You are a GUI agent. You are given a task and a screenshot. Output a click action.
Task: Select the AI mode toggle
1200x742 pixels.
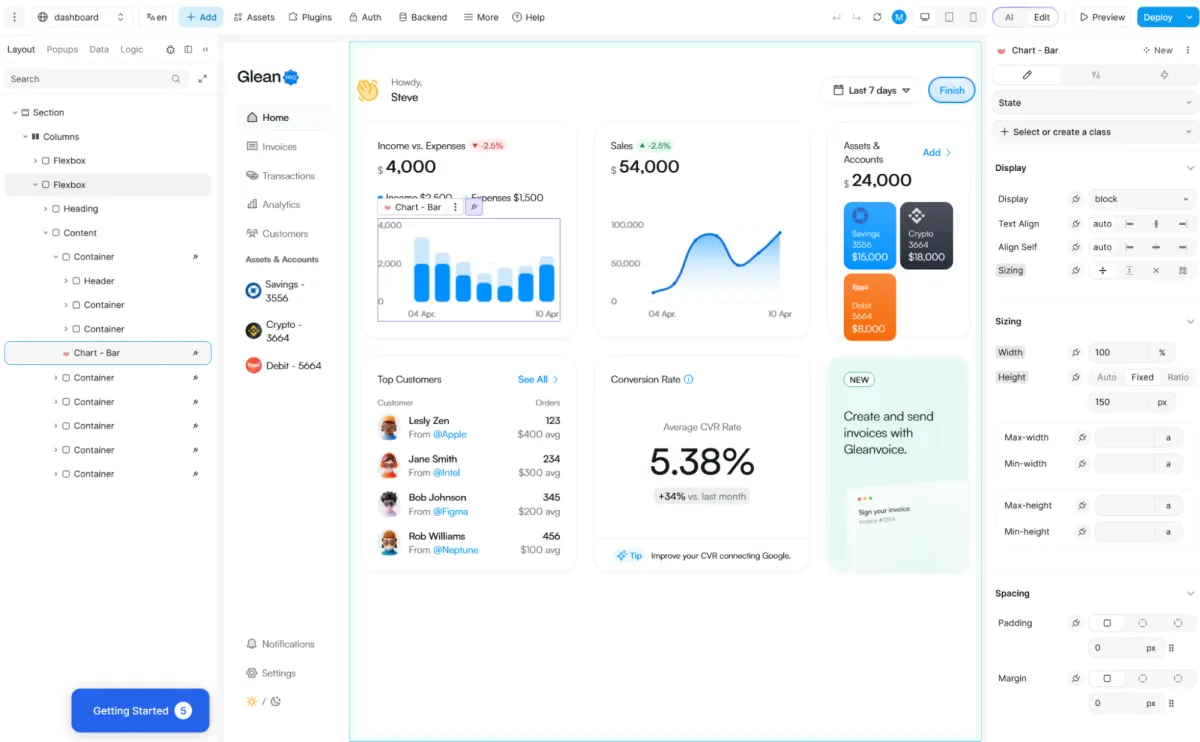tap(1009, 17)
